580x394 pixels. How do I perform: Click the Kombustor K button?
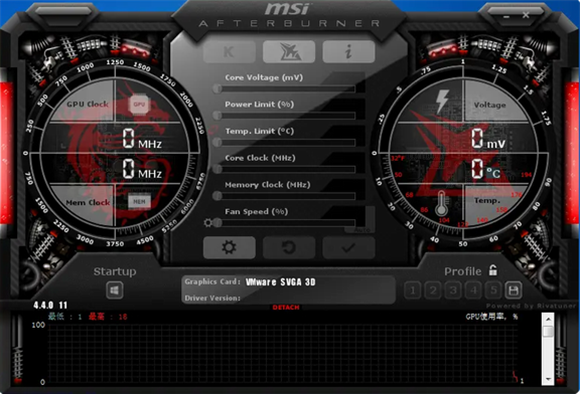pos(229,52)
